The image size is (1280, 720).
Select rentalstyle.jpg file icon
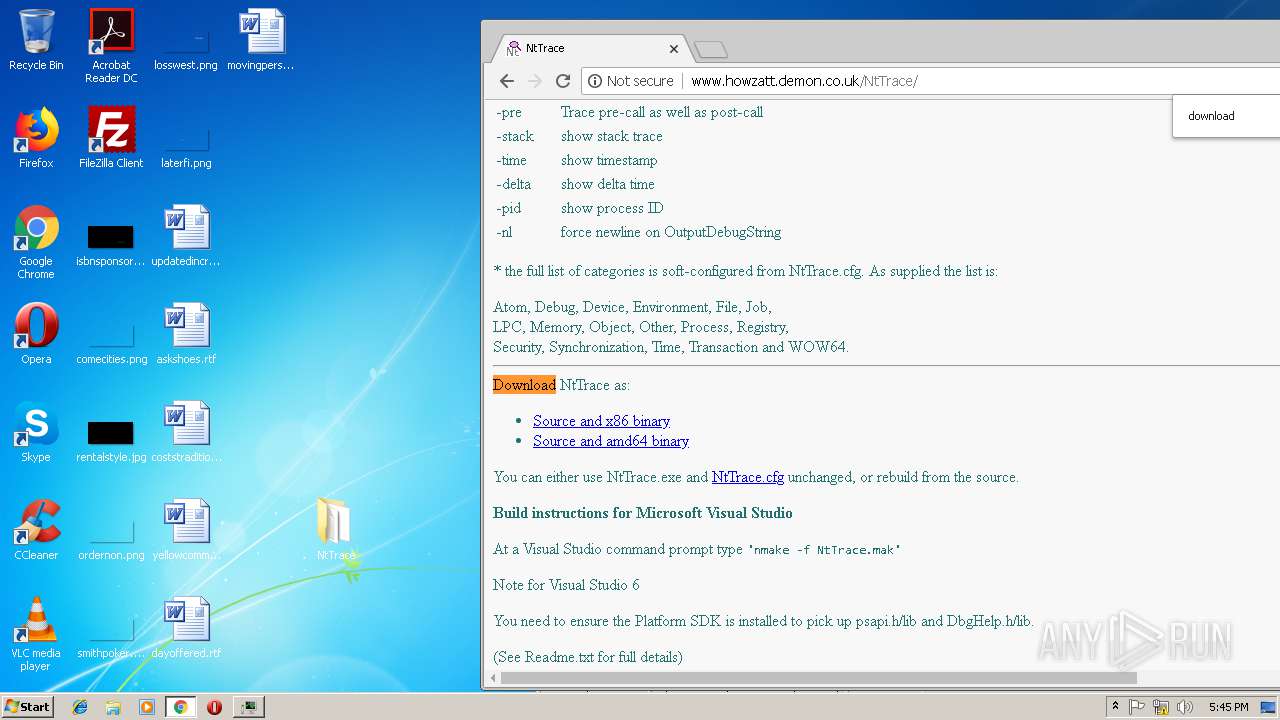pyautogui.click(x=111, y=441)
